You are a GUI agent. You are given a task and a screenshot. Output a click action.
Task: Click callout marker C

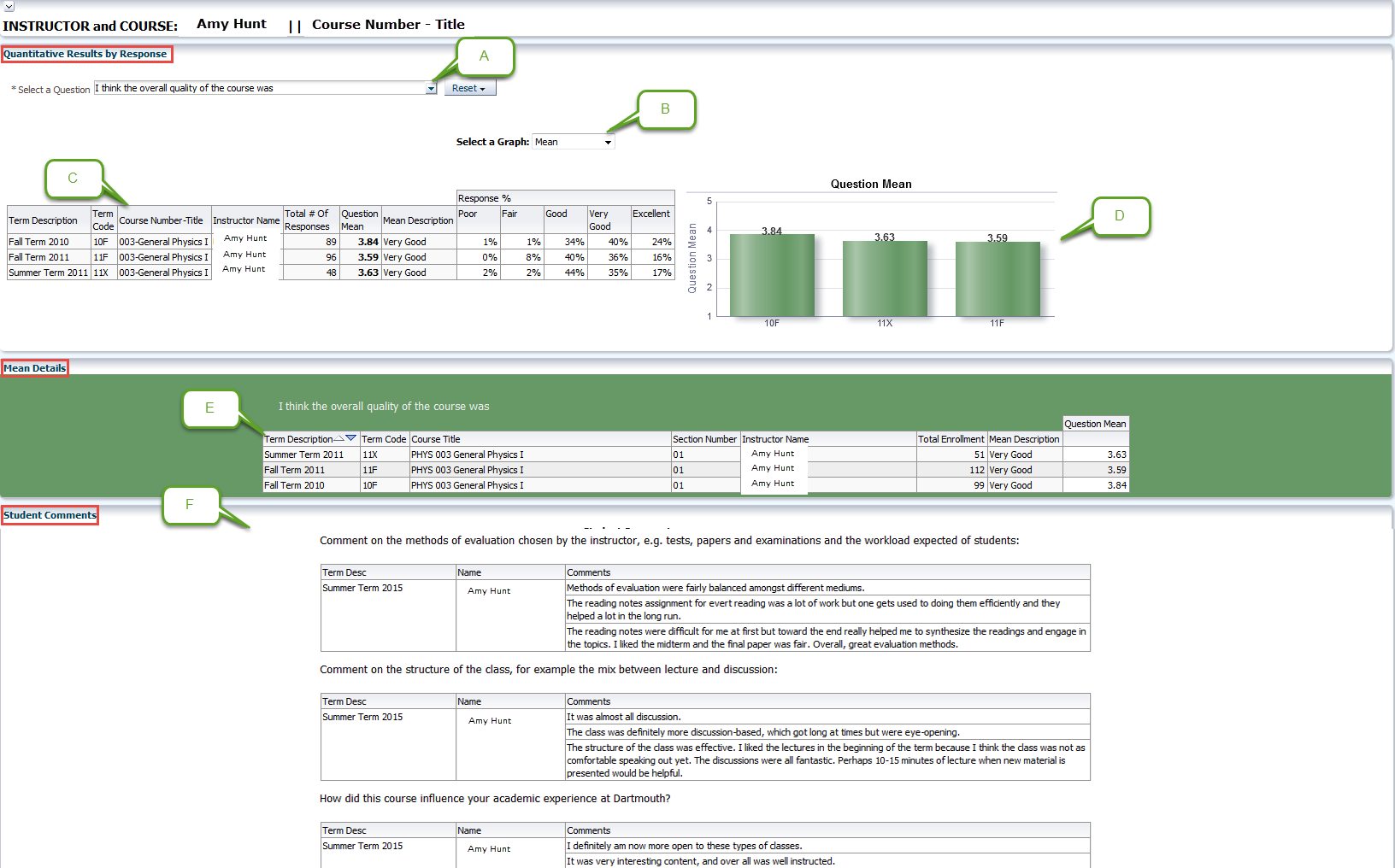[x=74, y=179]
